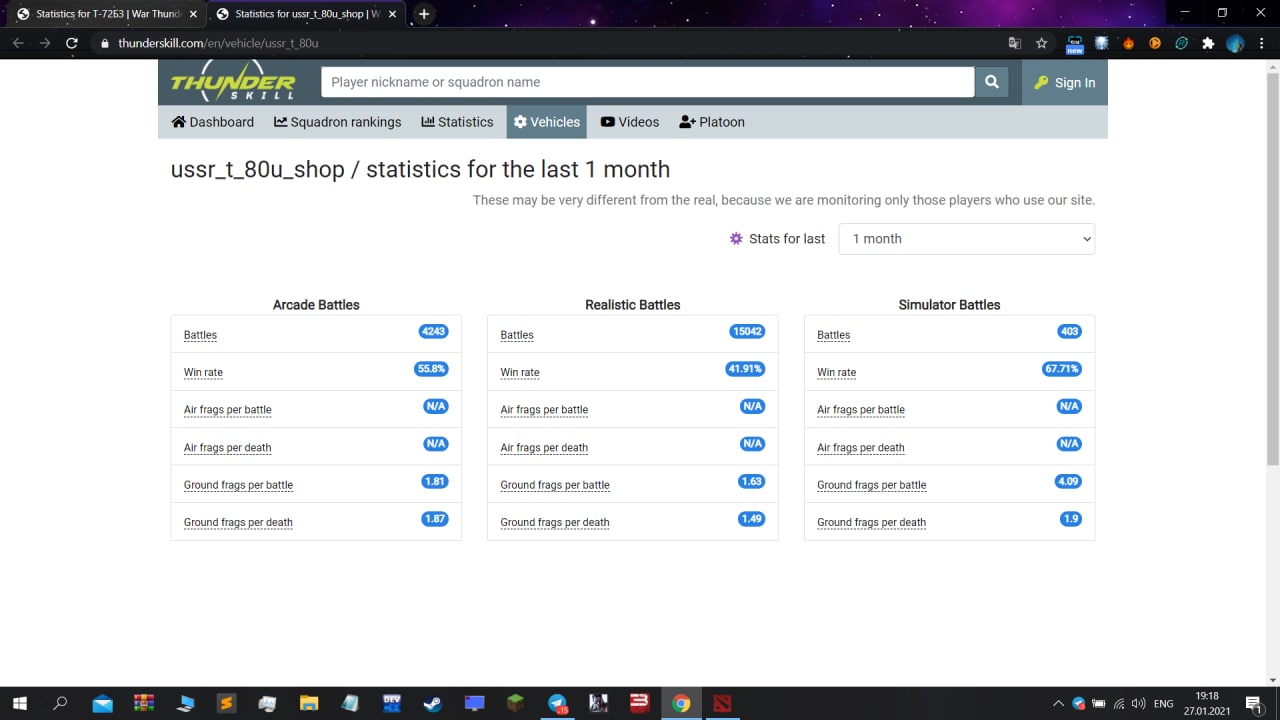Focus the player nickname search field
This screenshot has height=720, width=1280.
click(647, 82)
